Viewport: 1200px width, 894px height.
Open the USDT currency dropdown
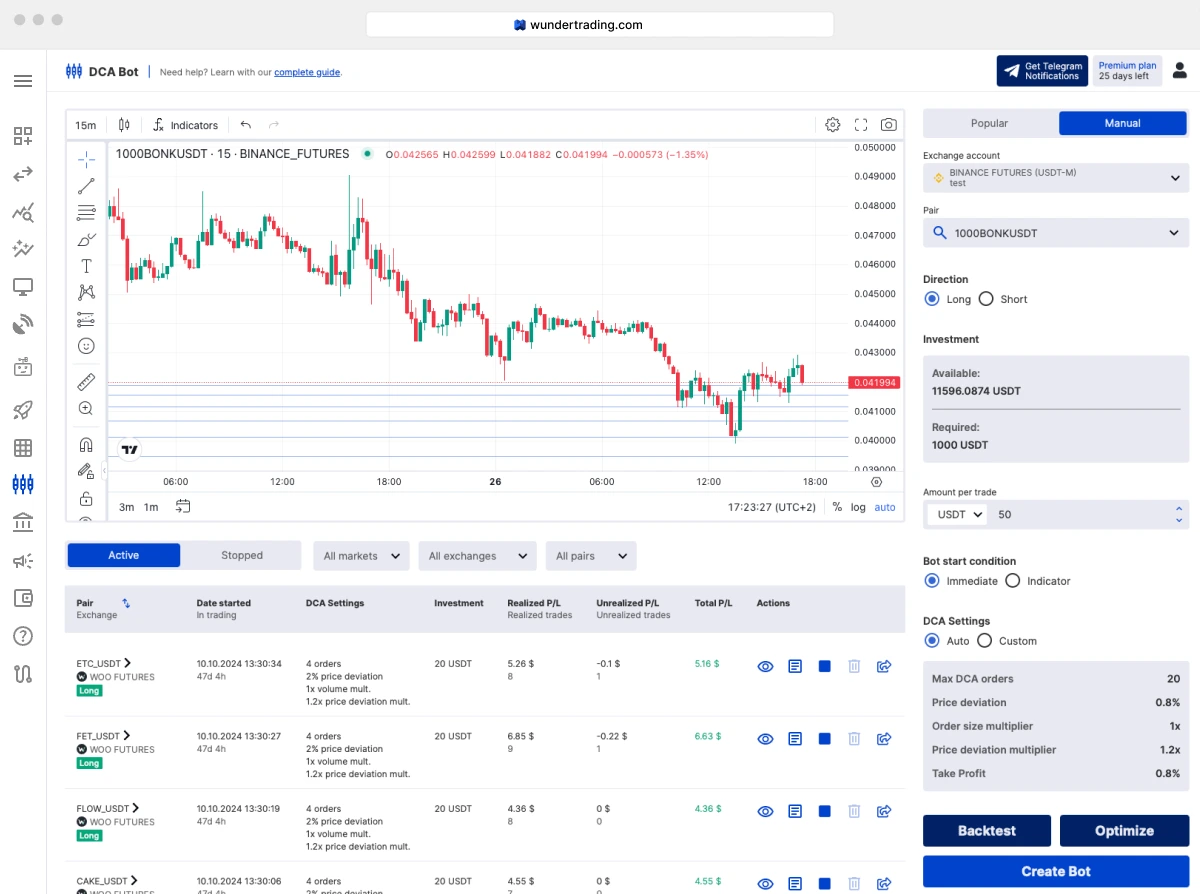(x=957, y=514)
